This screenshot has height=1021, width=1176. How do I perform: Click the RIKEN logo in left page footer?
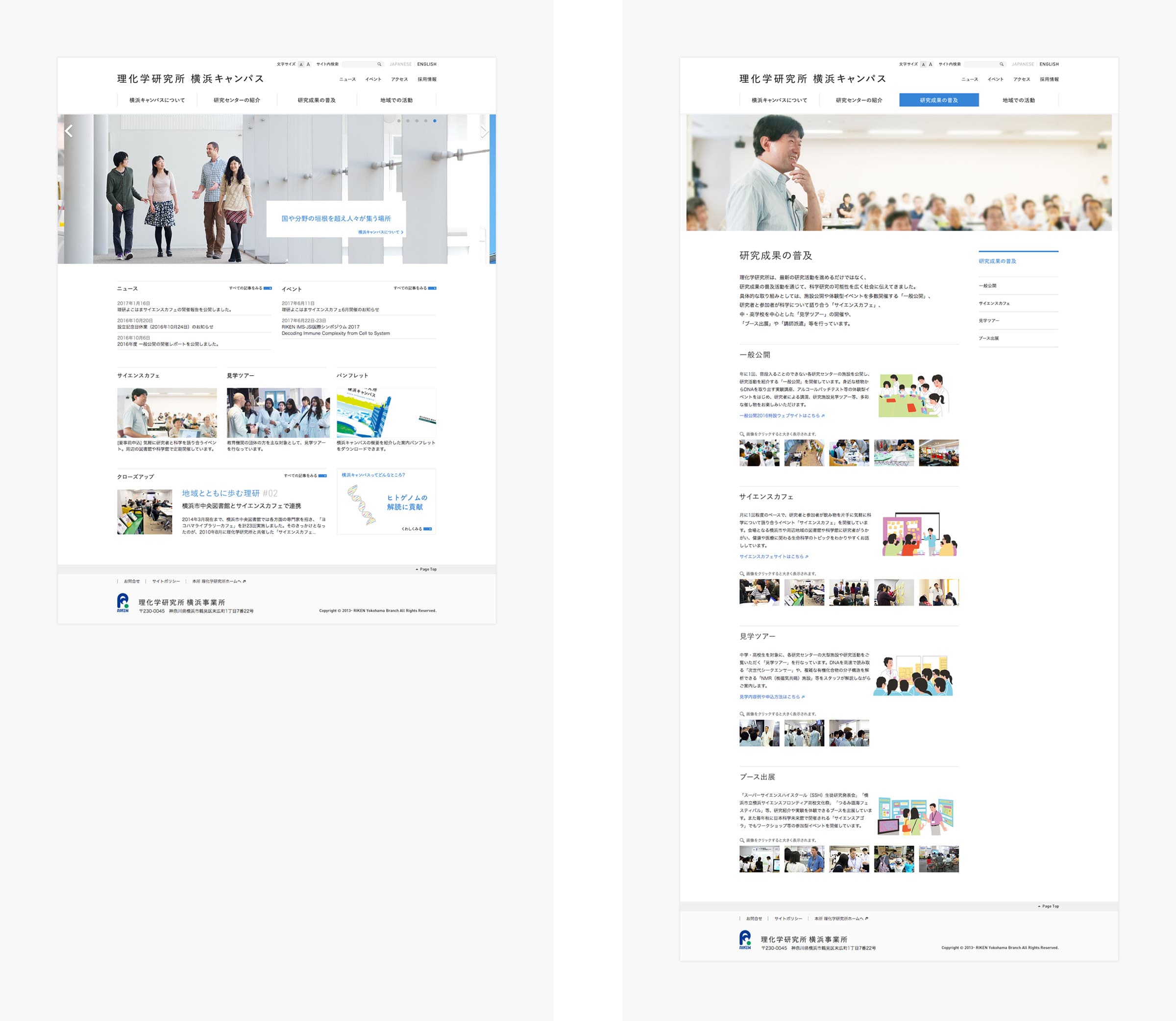(122, 603)
